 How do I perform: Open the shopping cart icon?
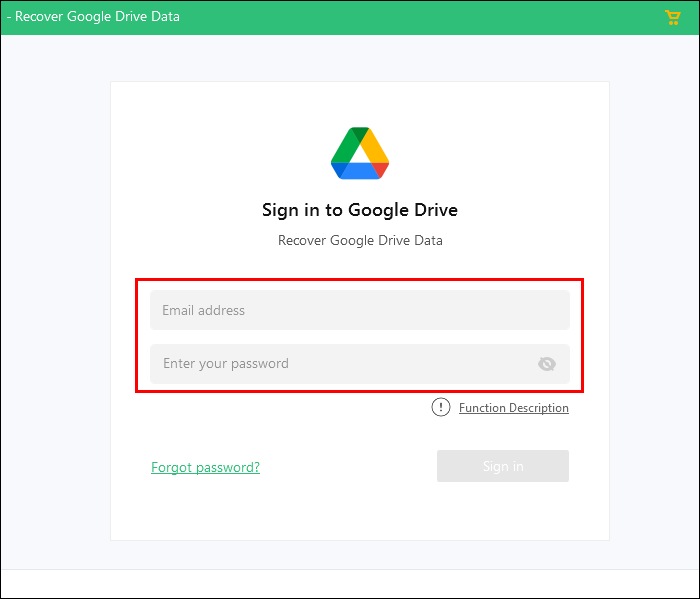tap(672, 17)
